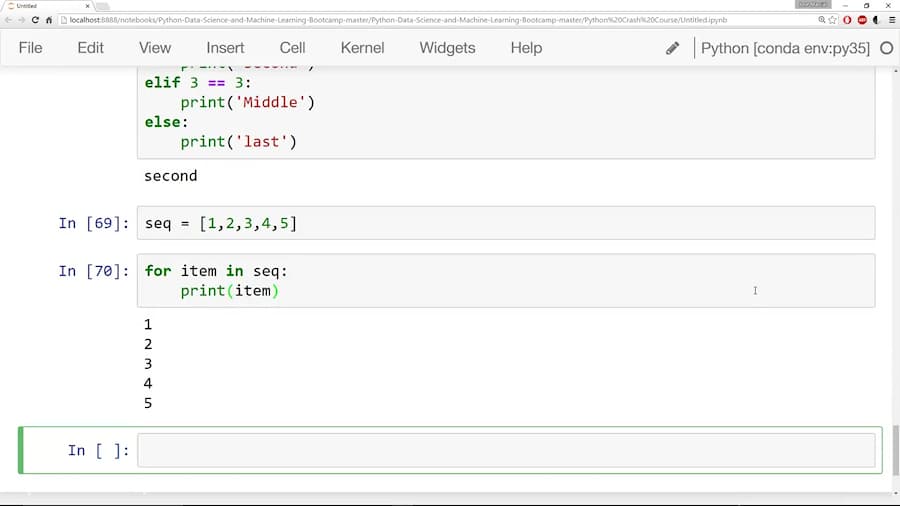Viewport: 900px width, 506px height.
Task: Open the browser home page icon
Action: (49, 20)
